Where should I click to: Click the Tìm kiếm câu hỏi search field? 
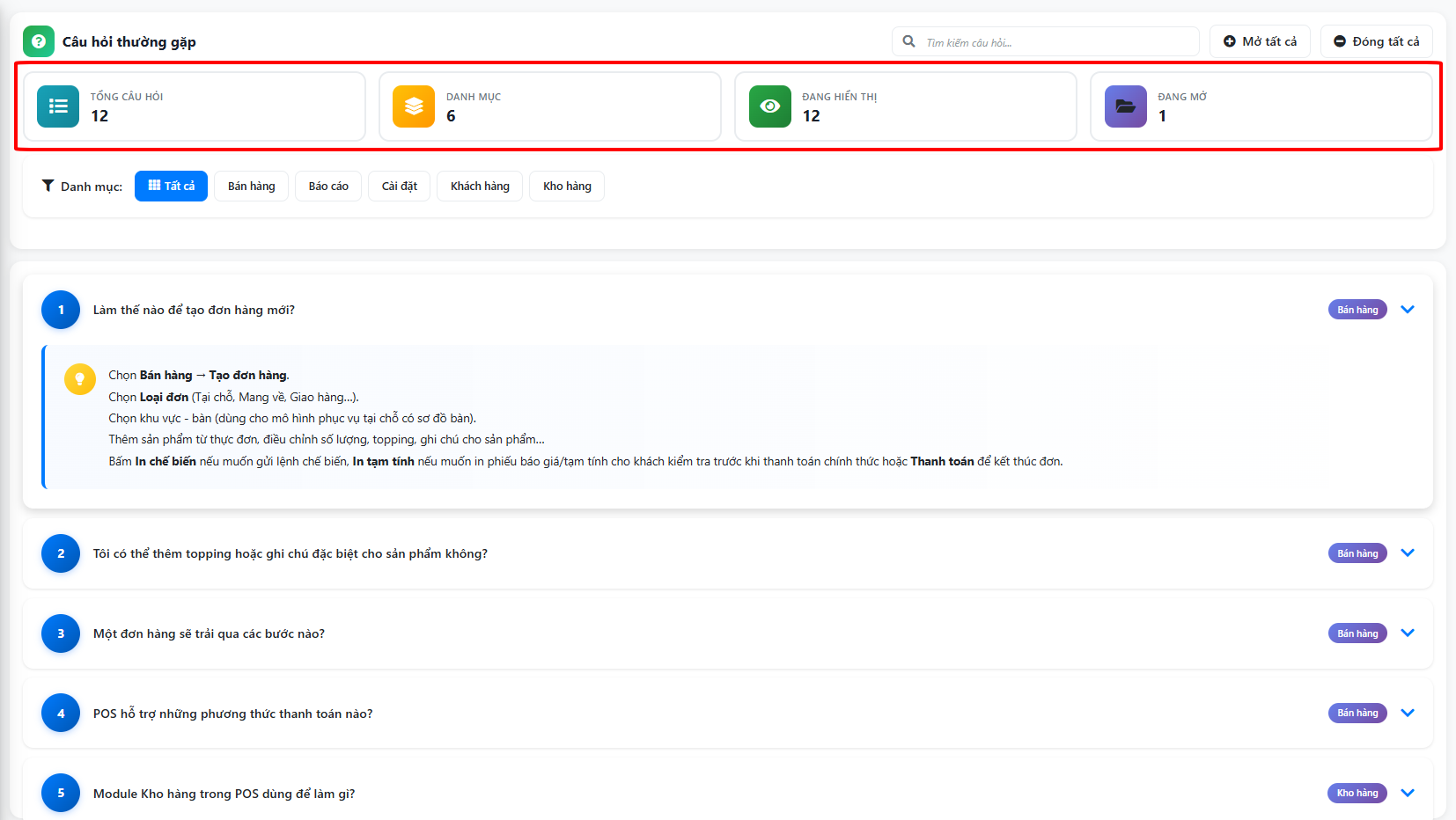click(x=1056, y=42)
